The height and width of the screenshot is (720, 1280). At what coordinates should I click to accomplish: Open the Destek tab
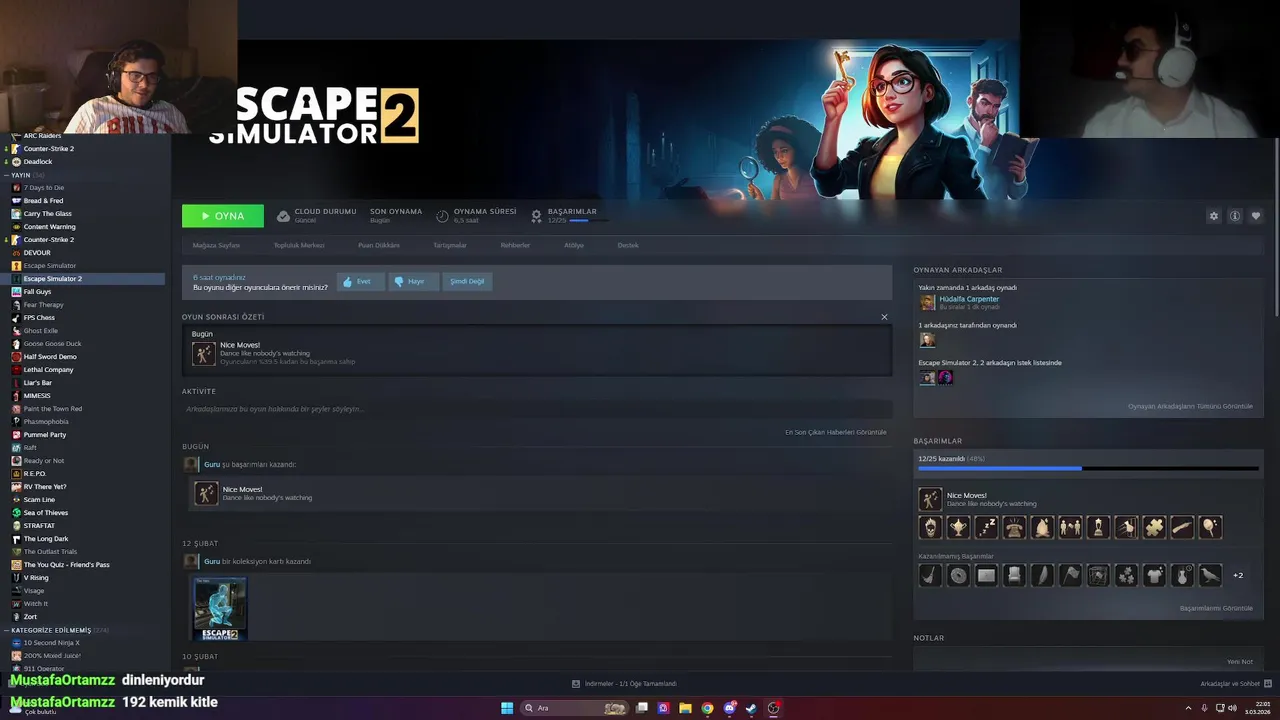tap(628, 245)
